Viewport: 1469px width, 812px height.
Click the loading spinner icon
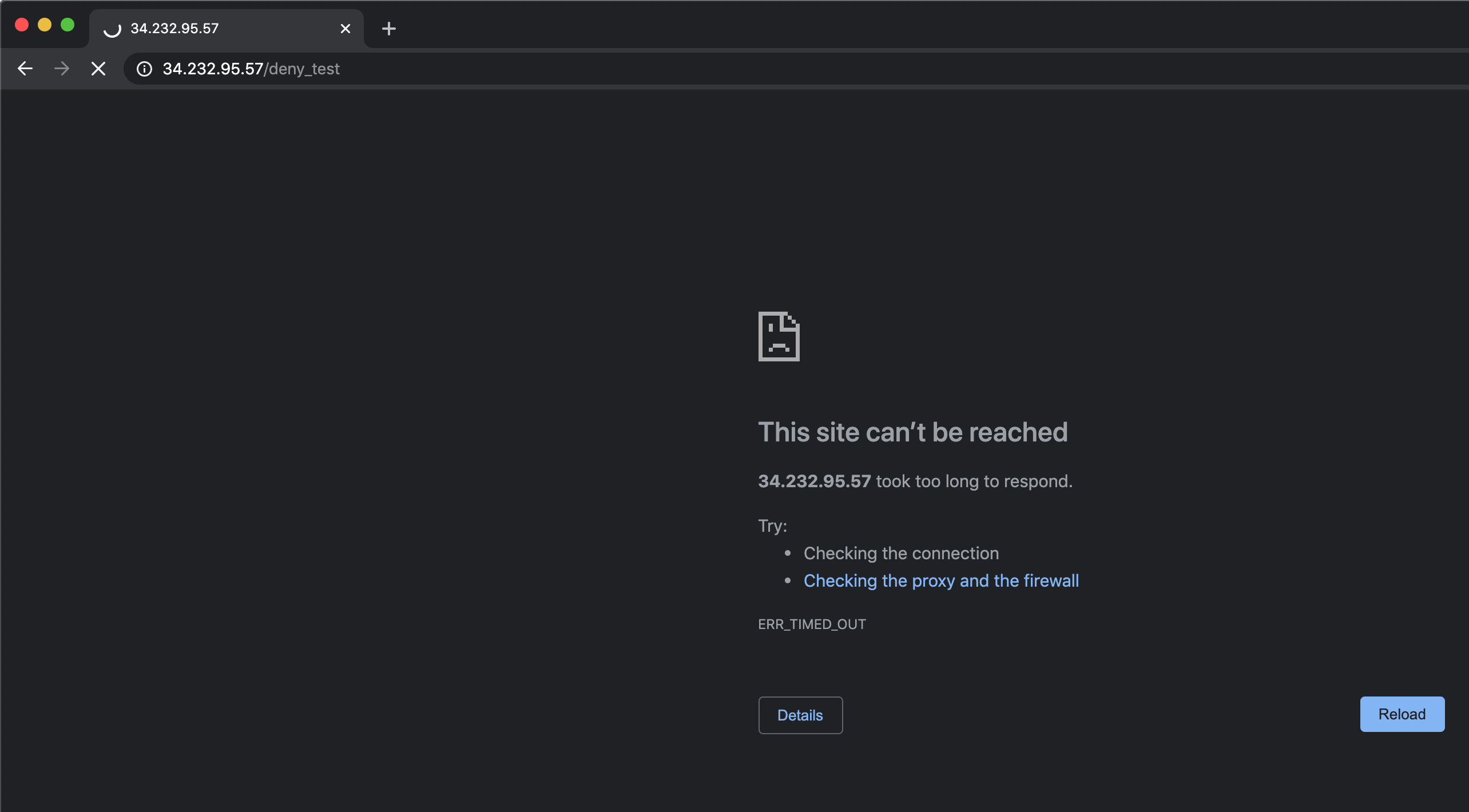tap(113, 27)
